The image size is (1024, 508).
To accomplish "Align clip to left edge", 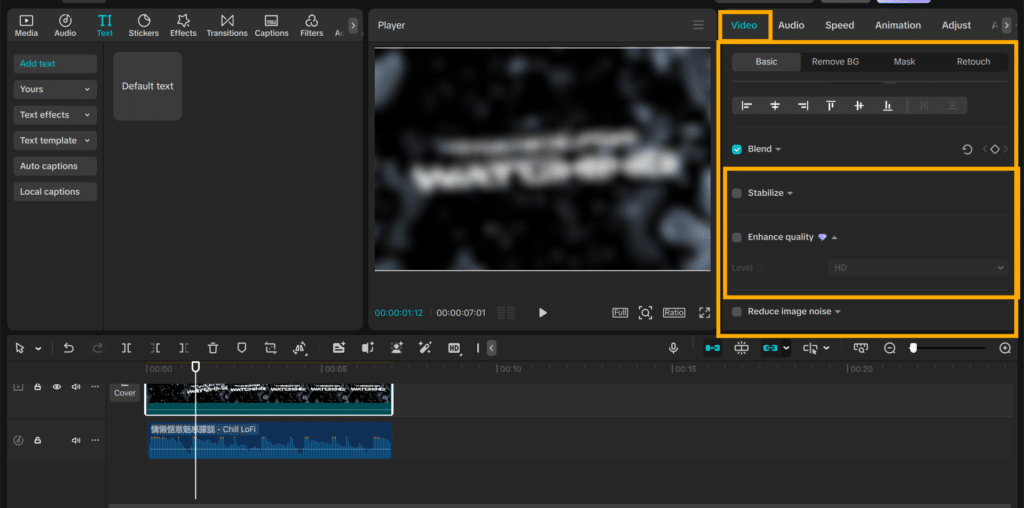I will tap(746, 106).
